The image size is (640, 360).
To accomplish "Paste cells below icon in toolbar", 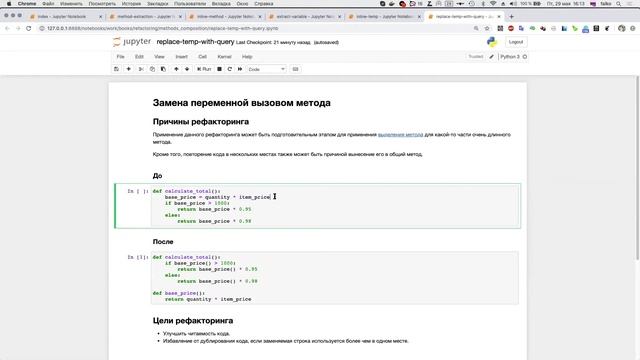I will click(x=163, y=69).
